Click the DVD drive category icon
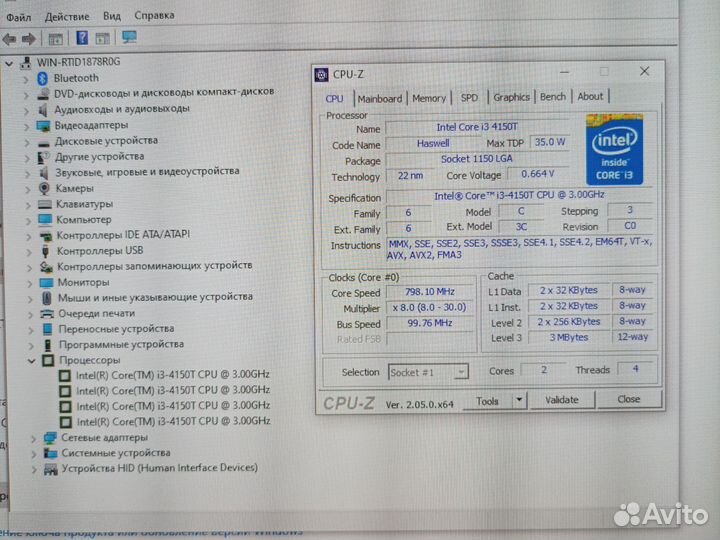The width and height of the screenshot is (720, 540). tap(44, 94)
